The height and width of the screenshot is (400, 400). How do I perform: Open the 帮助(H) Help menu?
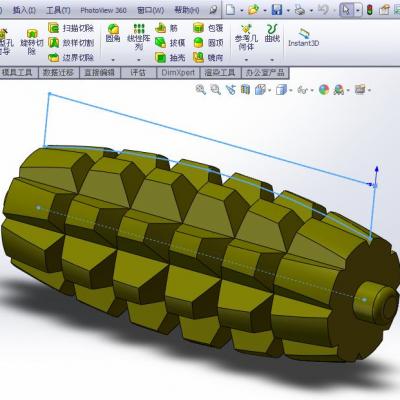click(187, 10)
